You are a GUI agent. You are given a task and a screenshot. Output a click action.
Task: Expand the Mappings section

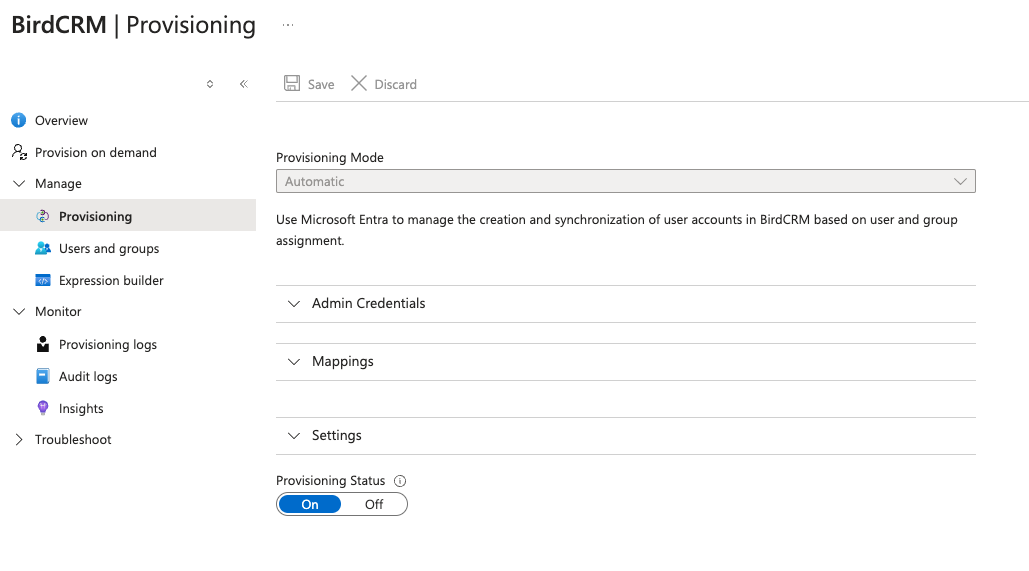click(x=342, y=361)
